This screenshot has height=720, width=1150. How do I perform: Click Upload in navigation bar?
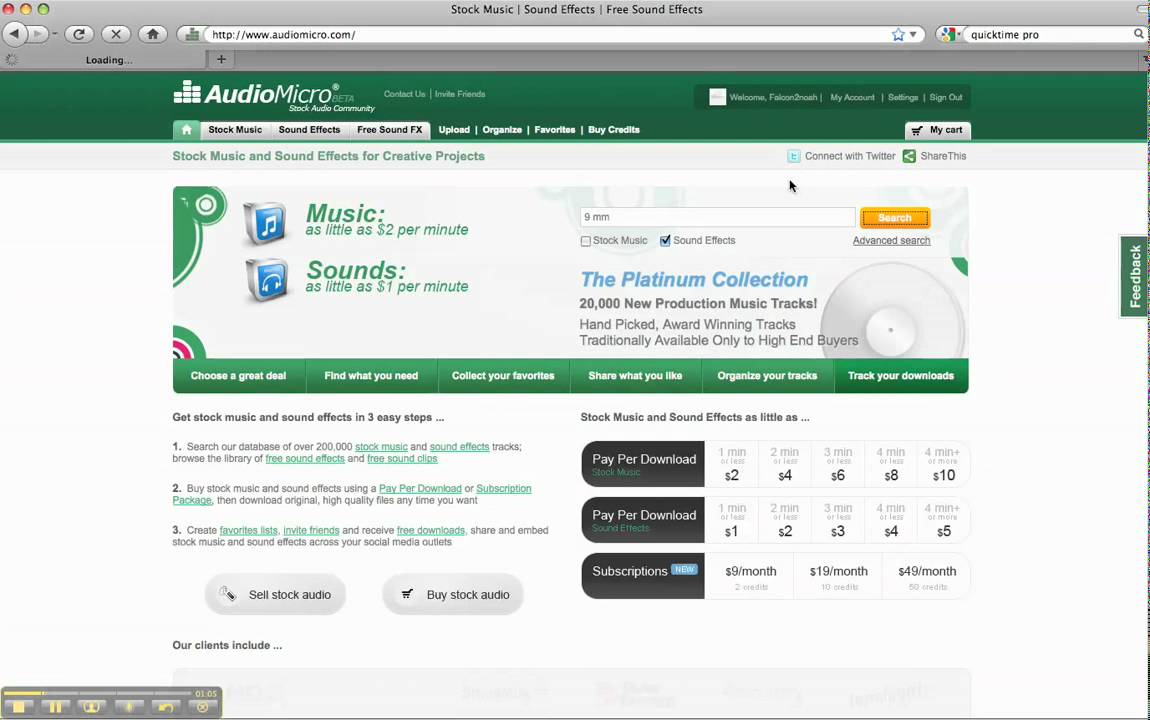pyautogui.click(x=454, y=130)
